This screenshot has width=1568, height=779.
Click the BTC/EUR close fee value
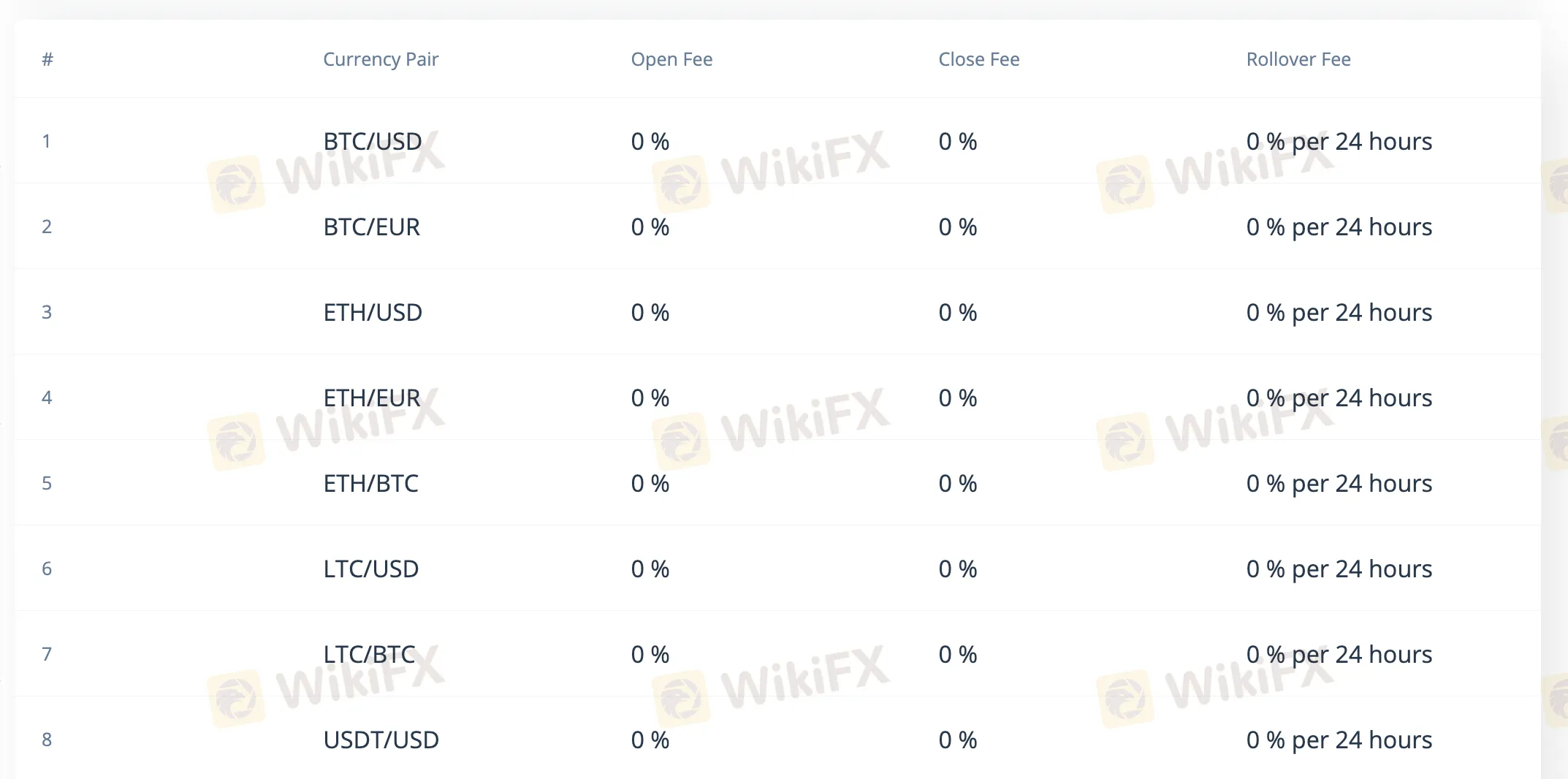(x=958, y=227)
